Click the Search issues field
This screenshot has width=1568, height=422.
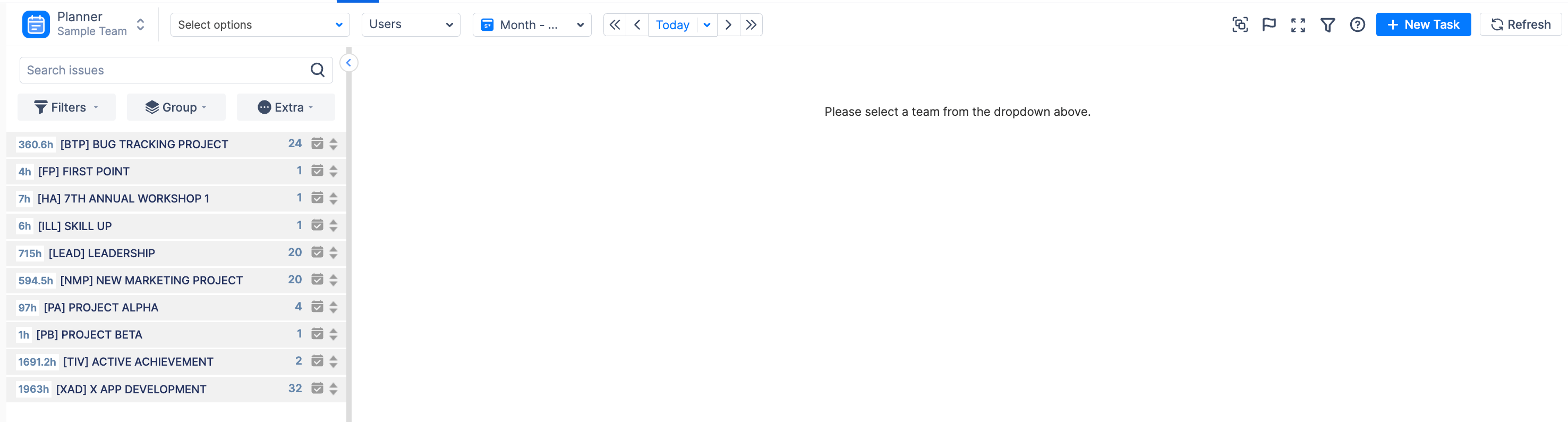tap(164, 70)
